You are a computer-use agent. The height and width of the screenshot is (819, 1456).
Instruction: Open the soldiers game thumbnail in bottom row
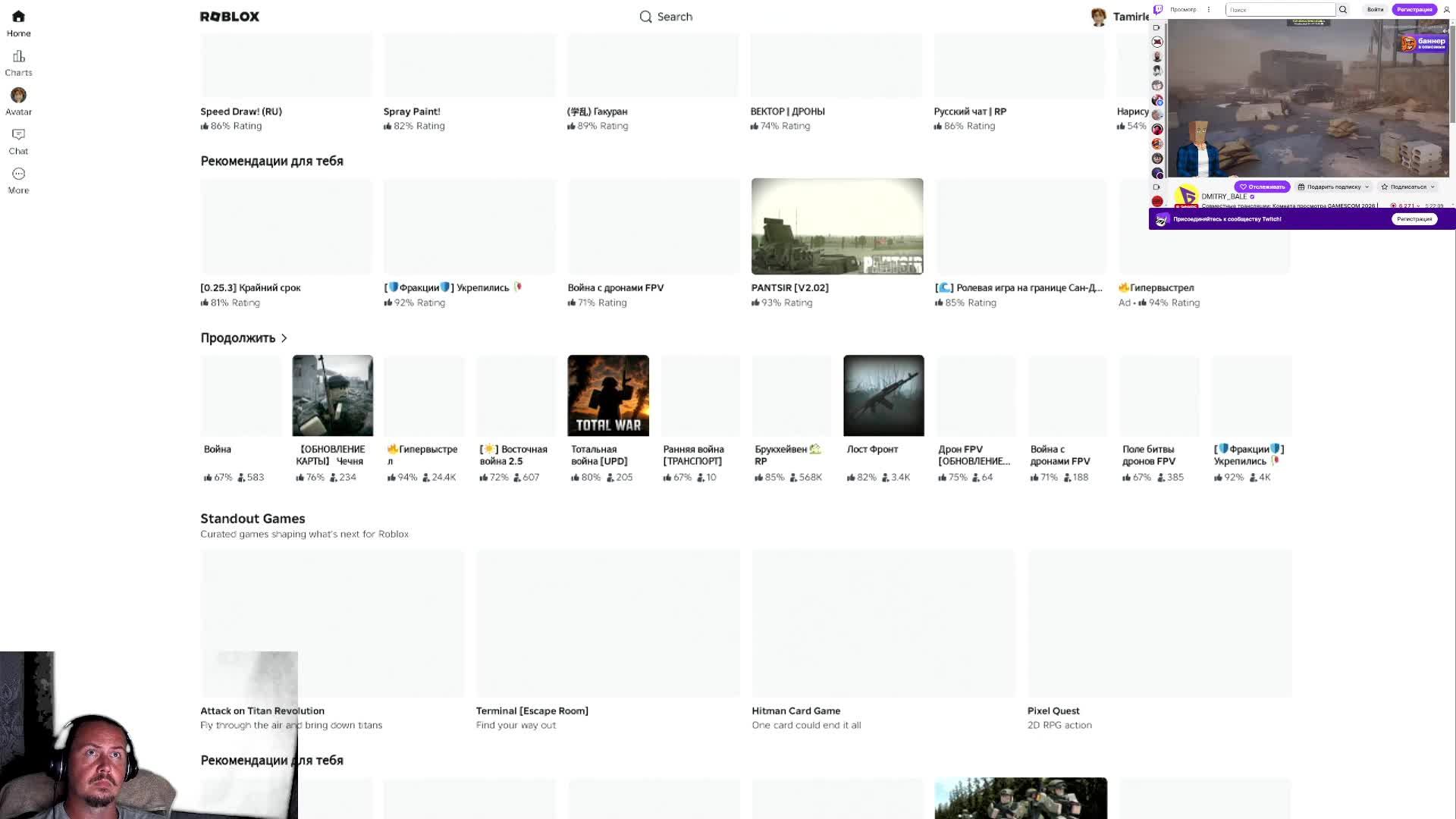1021,798
